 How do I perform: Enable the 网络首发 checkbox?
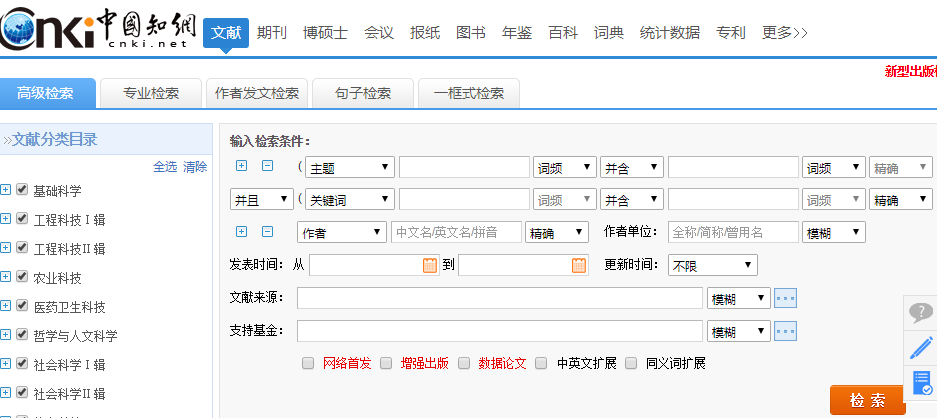[308, 363]
